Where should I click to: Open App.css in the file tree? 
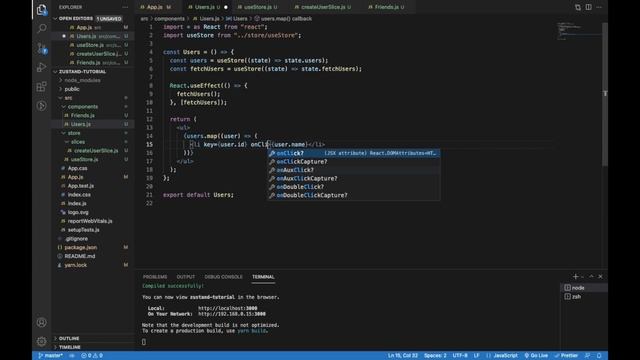78,168
